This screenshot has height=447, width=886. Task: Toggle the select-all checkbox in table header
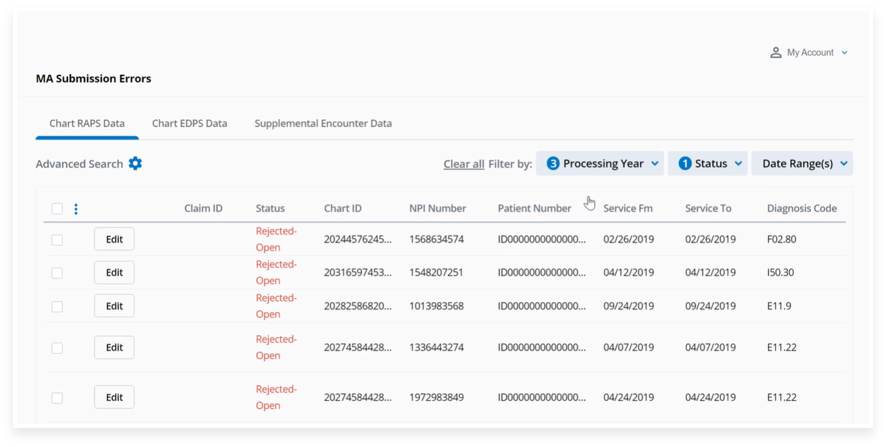tap(57, 209)
